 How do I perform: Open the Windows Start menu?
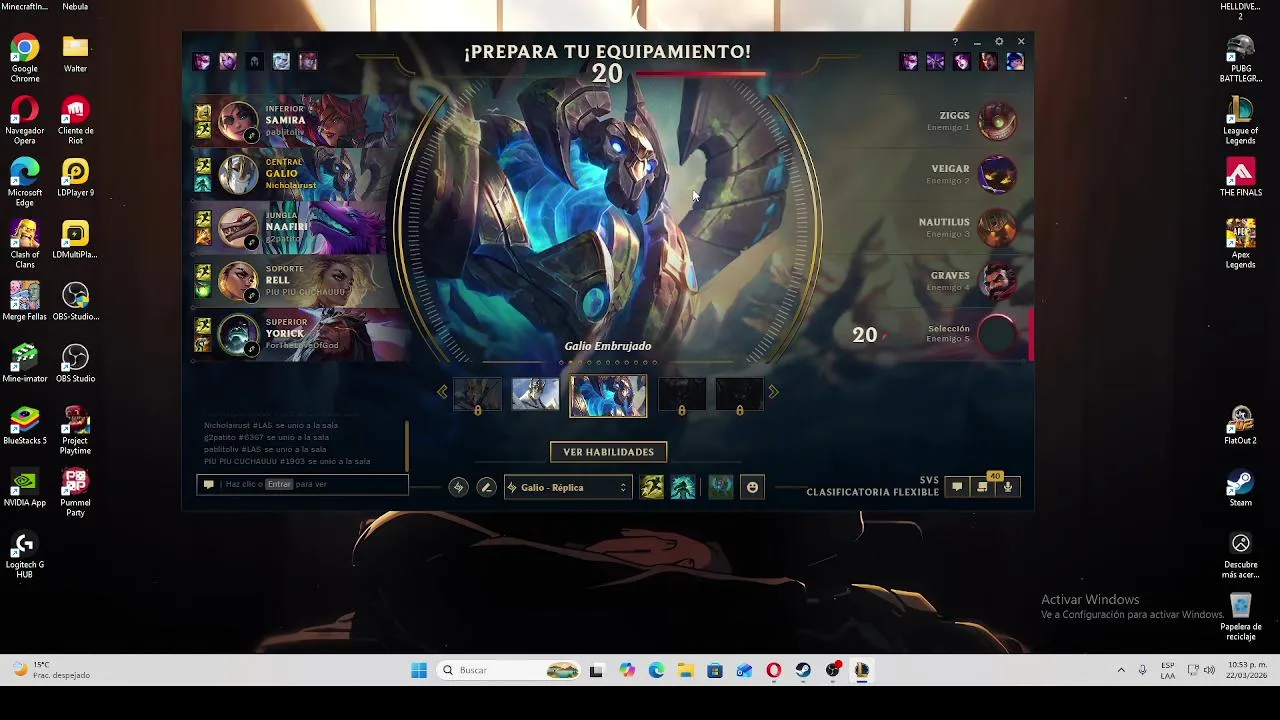pyautogui.click(x=419, y=670)
